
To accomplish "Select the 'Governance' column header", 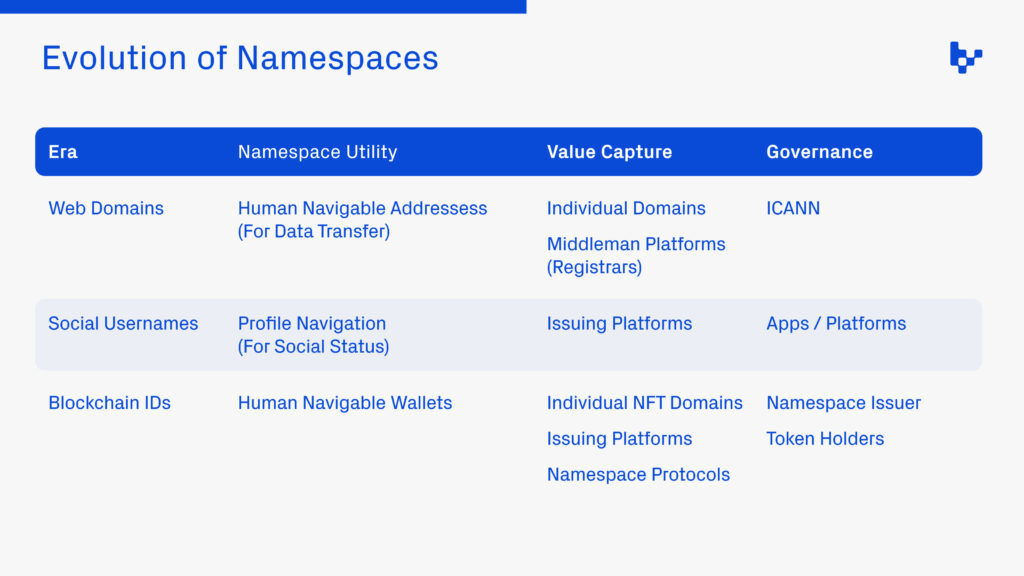I will (x=819, y=152).
